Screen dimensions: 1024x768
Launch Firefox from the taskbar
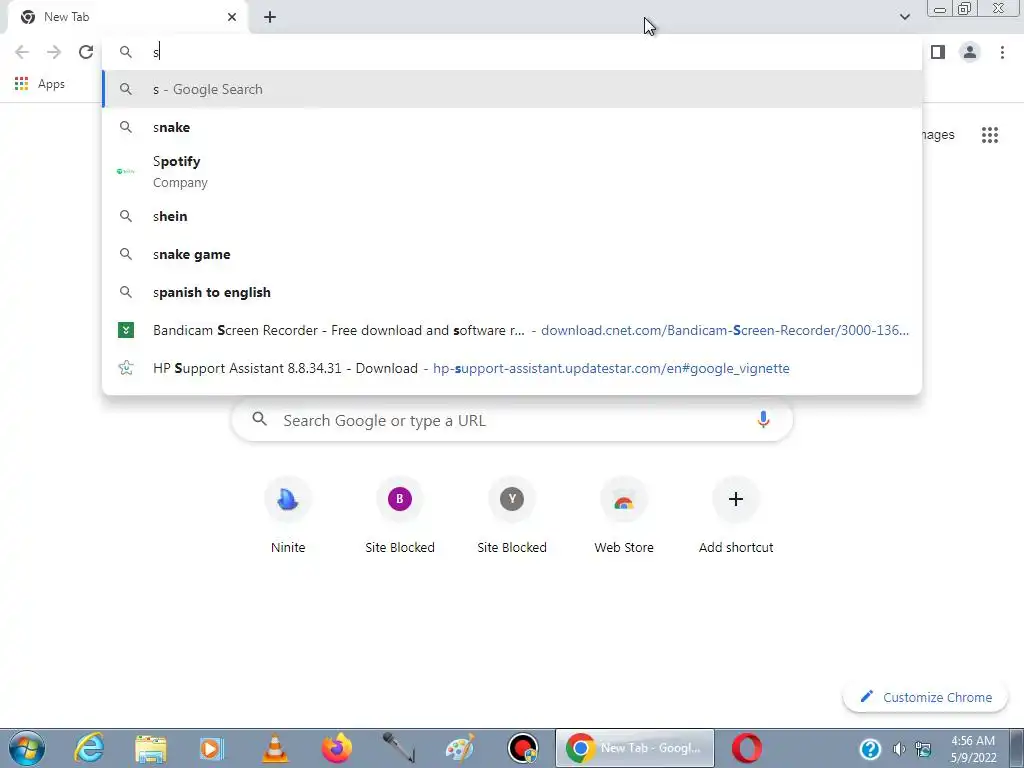pyautogui.click(x=336, y=748)
